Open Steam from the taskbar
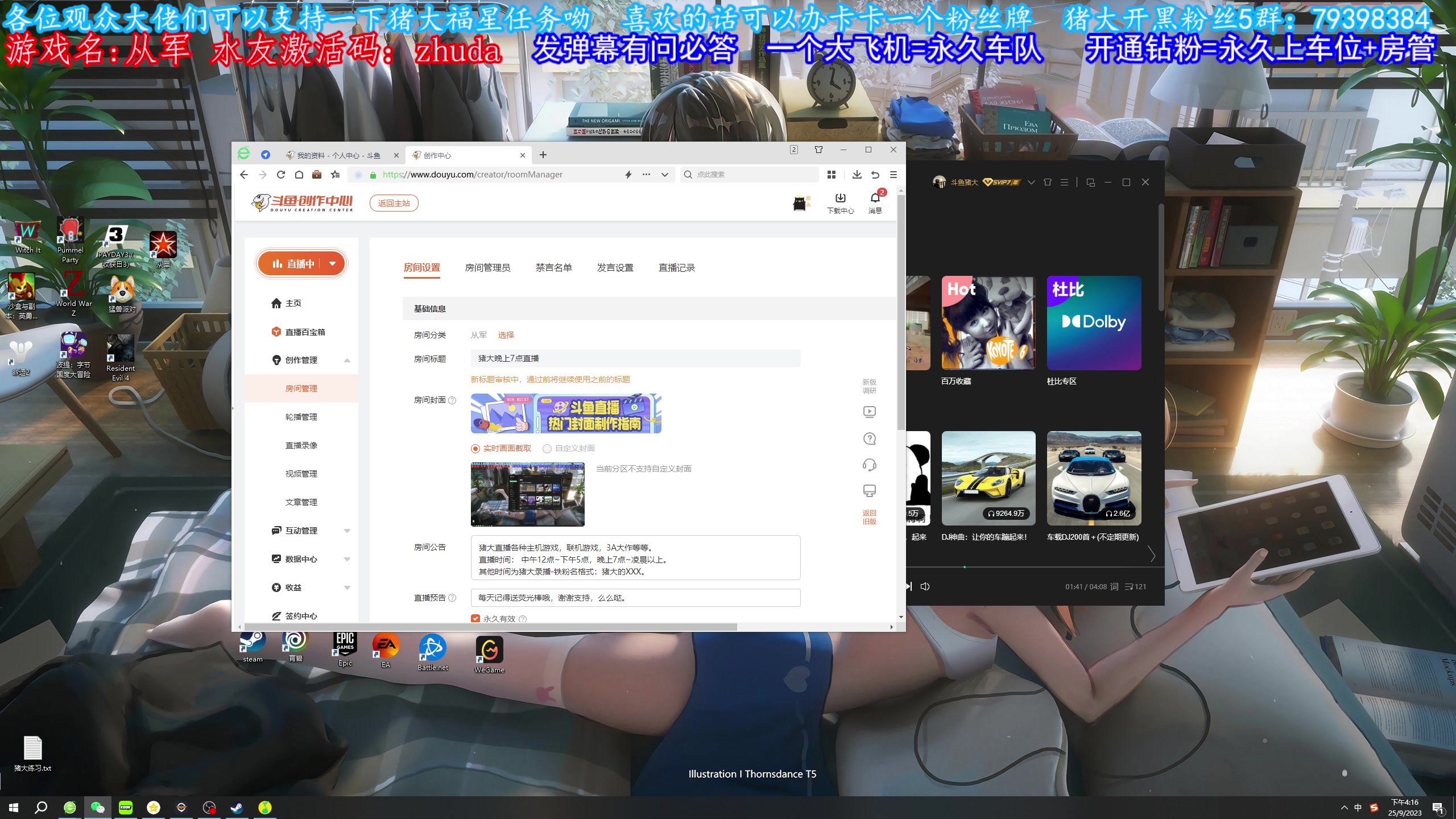 237,807
